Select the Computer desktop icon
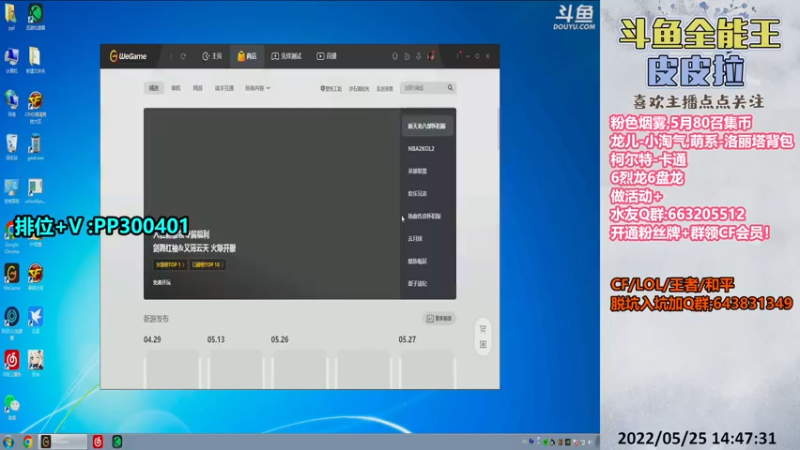800x450 pixels. click(x=11, y=60)
